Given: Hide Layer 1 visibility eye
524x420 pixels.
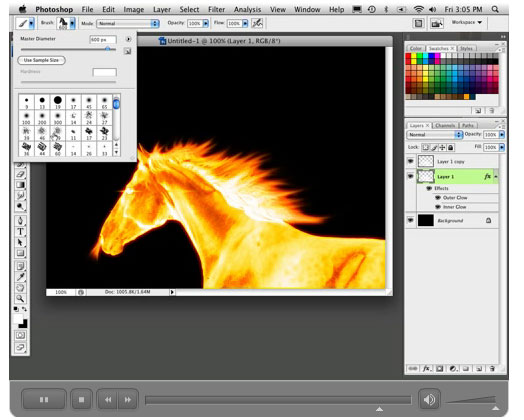Looking at the screenshot, I should click(410, 176).
